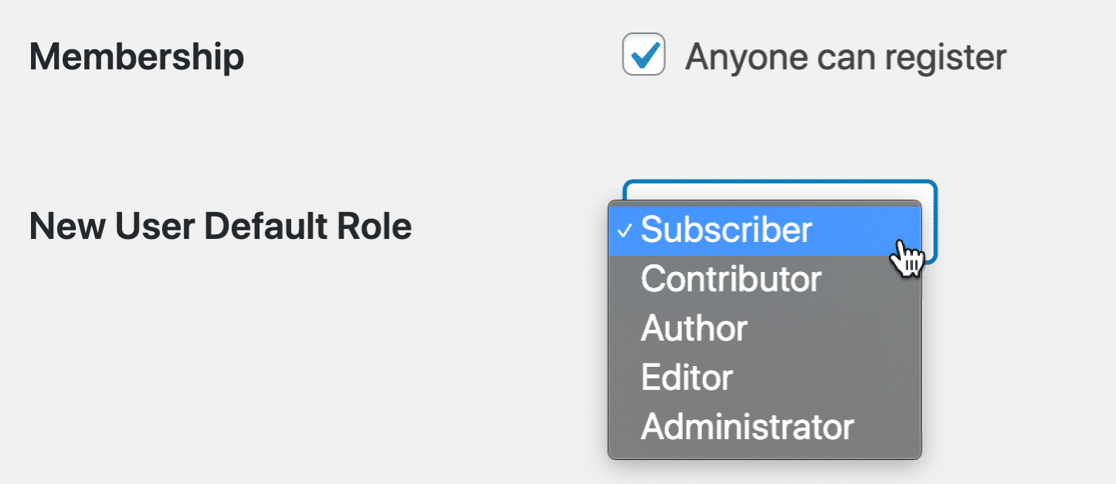Pick Author as the default role
The height and width of the screenshot is (484, 1116).
click(x=694, y=328)
